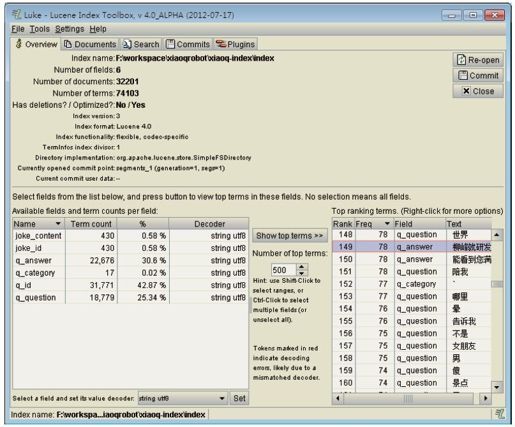Select rank 156 term row
The width and height of the screenshot is (515, 427).
(412, 333)
